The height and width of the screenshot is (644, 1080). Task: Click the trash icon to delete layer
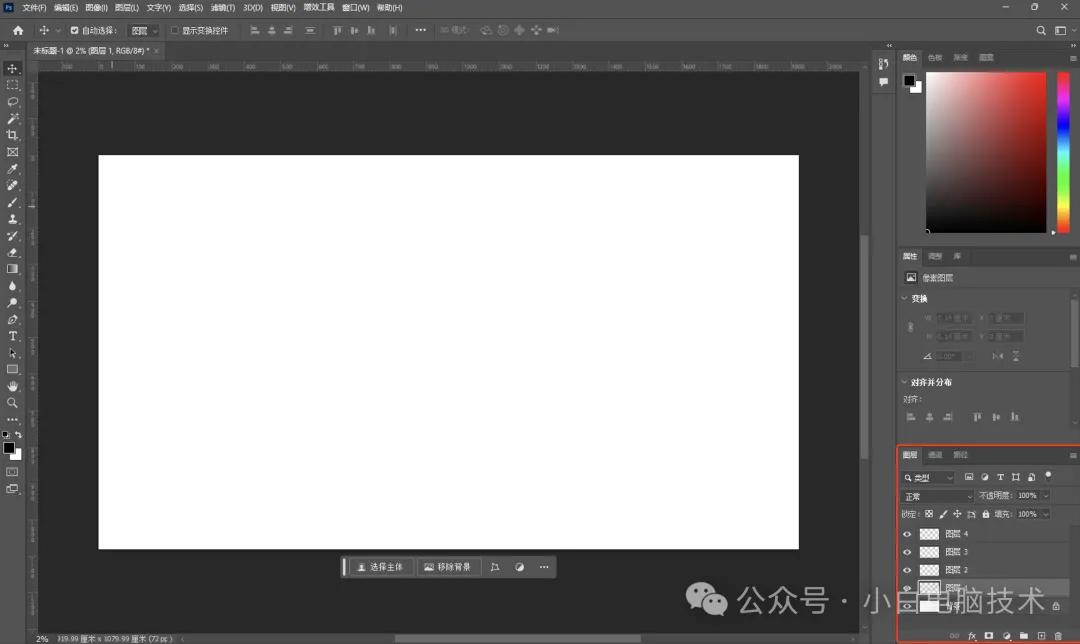click(1058, 636)
